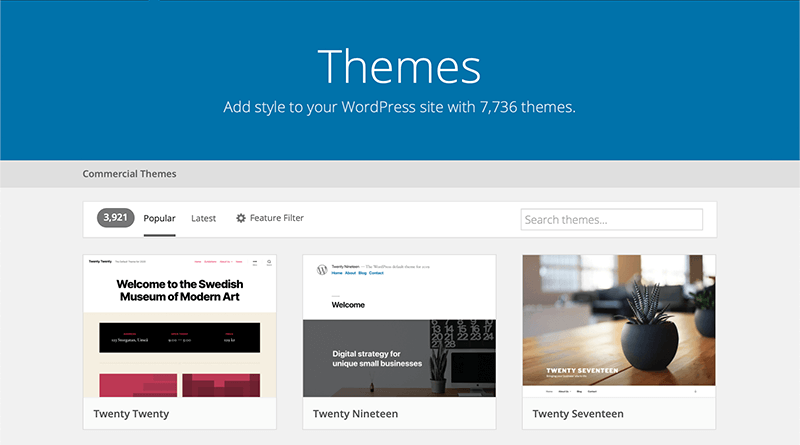Click the Twenty Nineteen theme name
800x445 pixels.
coord(356,414)
